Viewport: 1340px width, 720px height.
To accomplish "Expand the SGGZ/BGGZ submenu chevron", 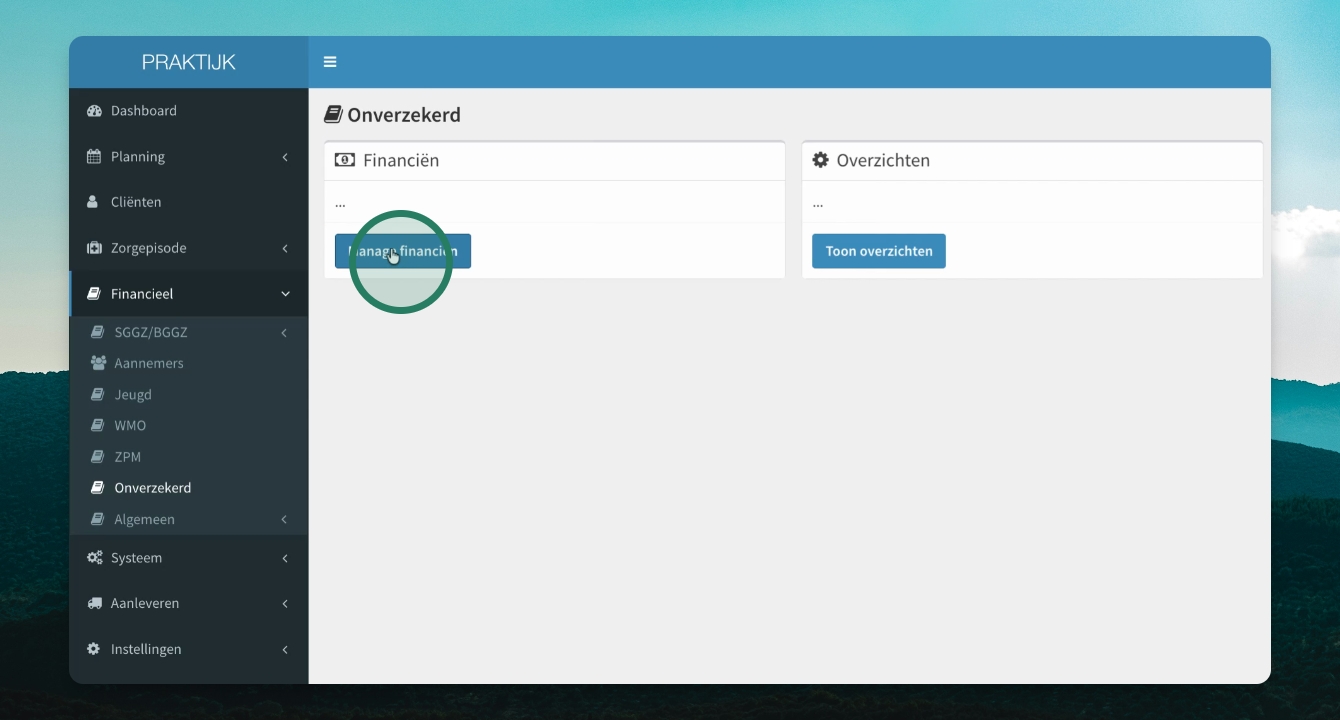I will point(284,333).
